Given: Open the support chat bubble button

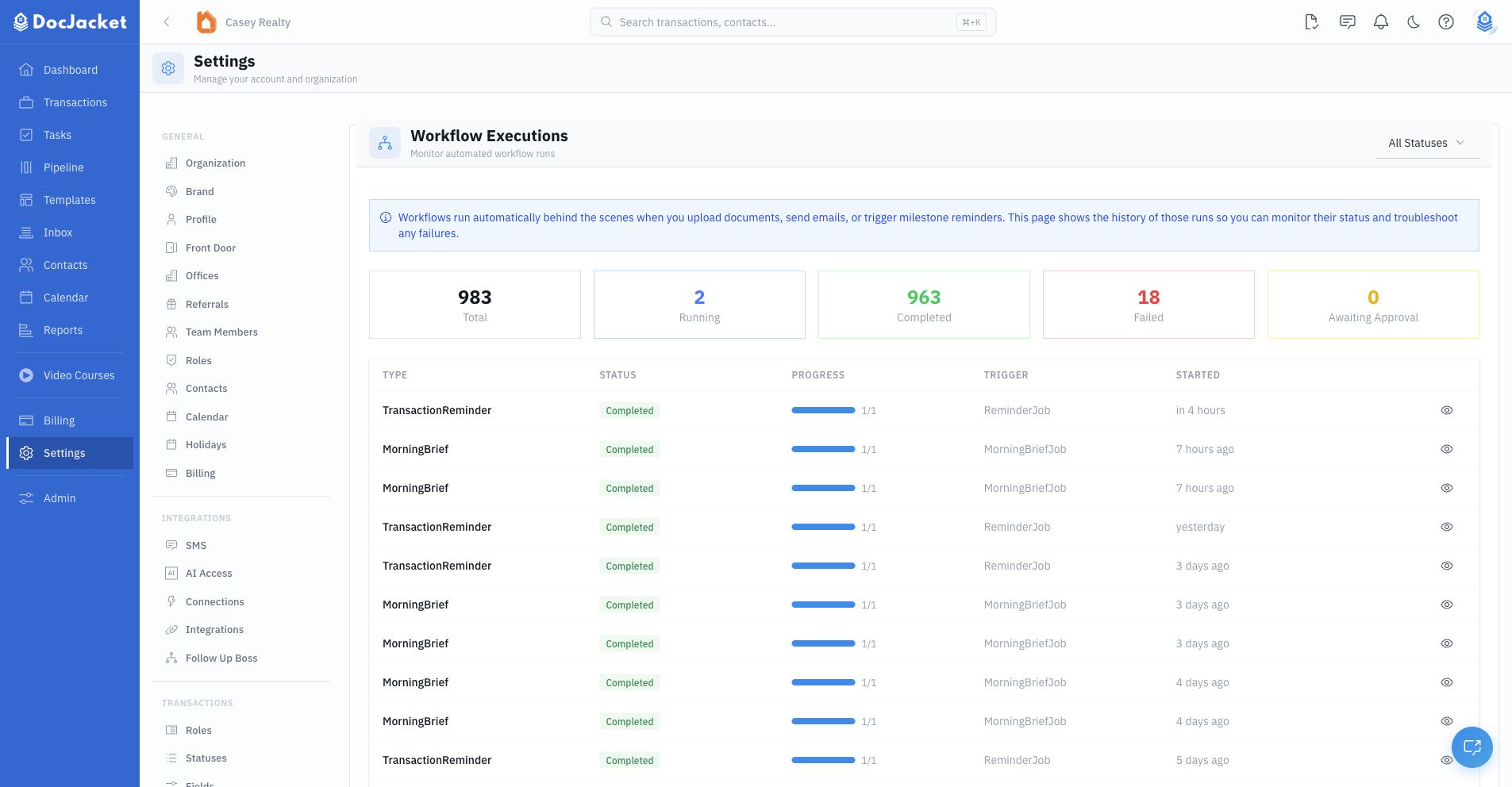Looking at the screenshot, I should click(1472, 747).
